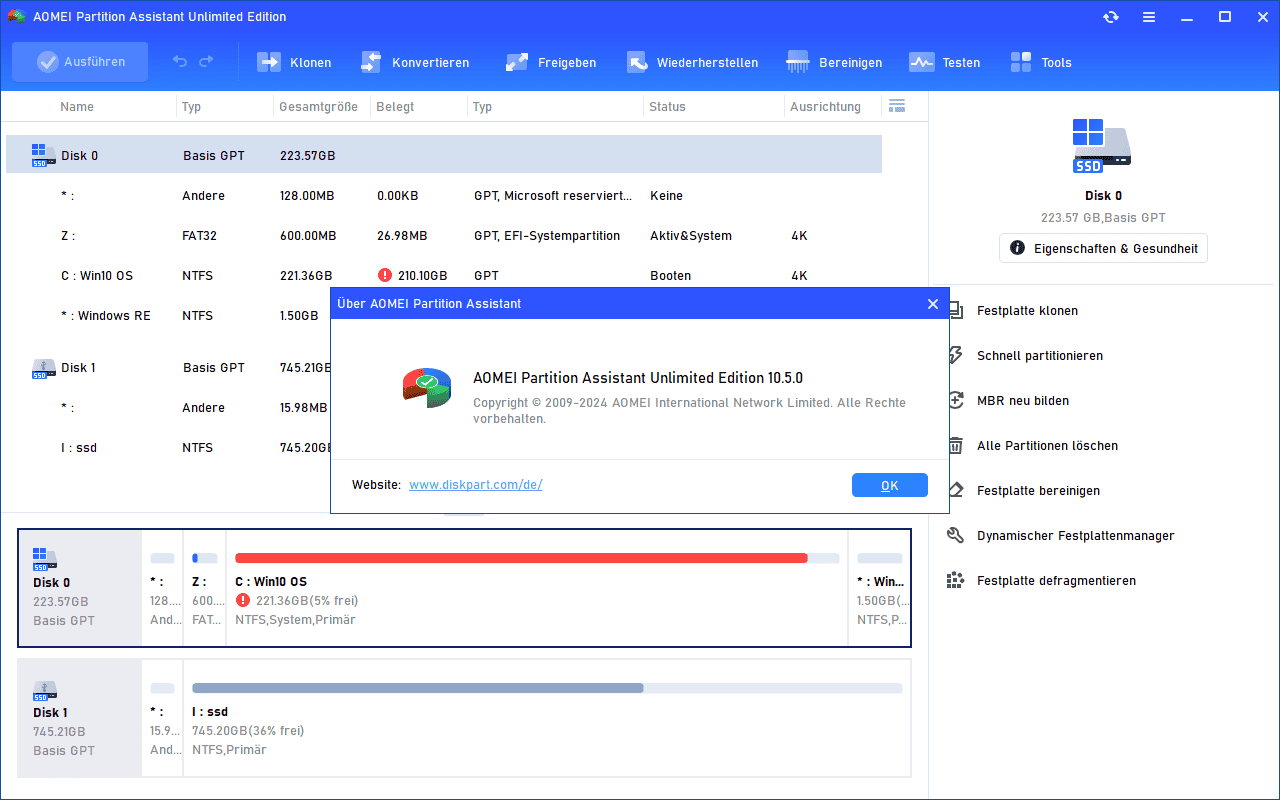Image resolution: width=1280 pixels, height=800 pixels.
Task: Click the Testen pulse icon
Action: click(x=921, y=62)
